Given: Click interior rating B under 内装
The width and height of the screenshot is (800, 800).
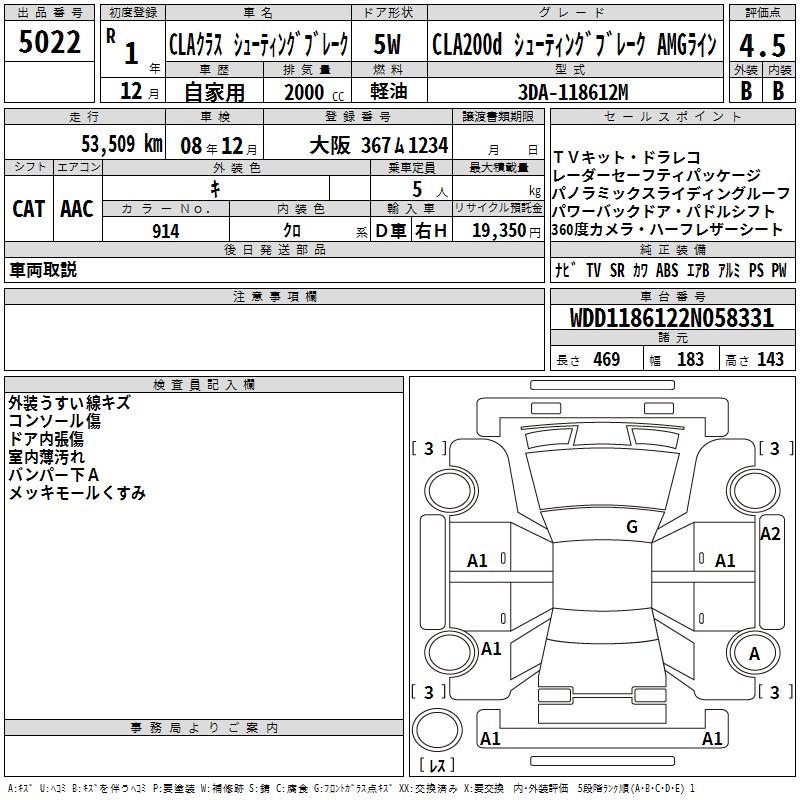Looking at the screenshot, I should tap(778, 91).
